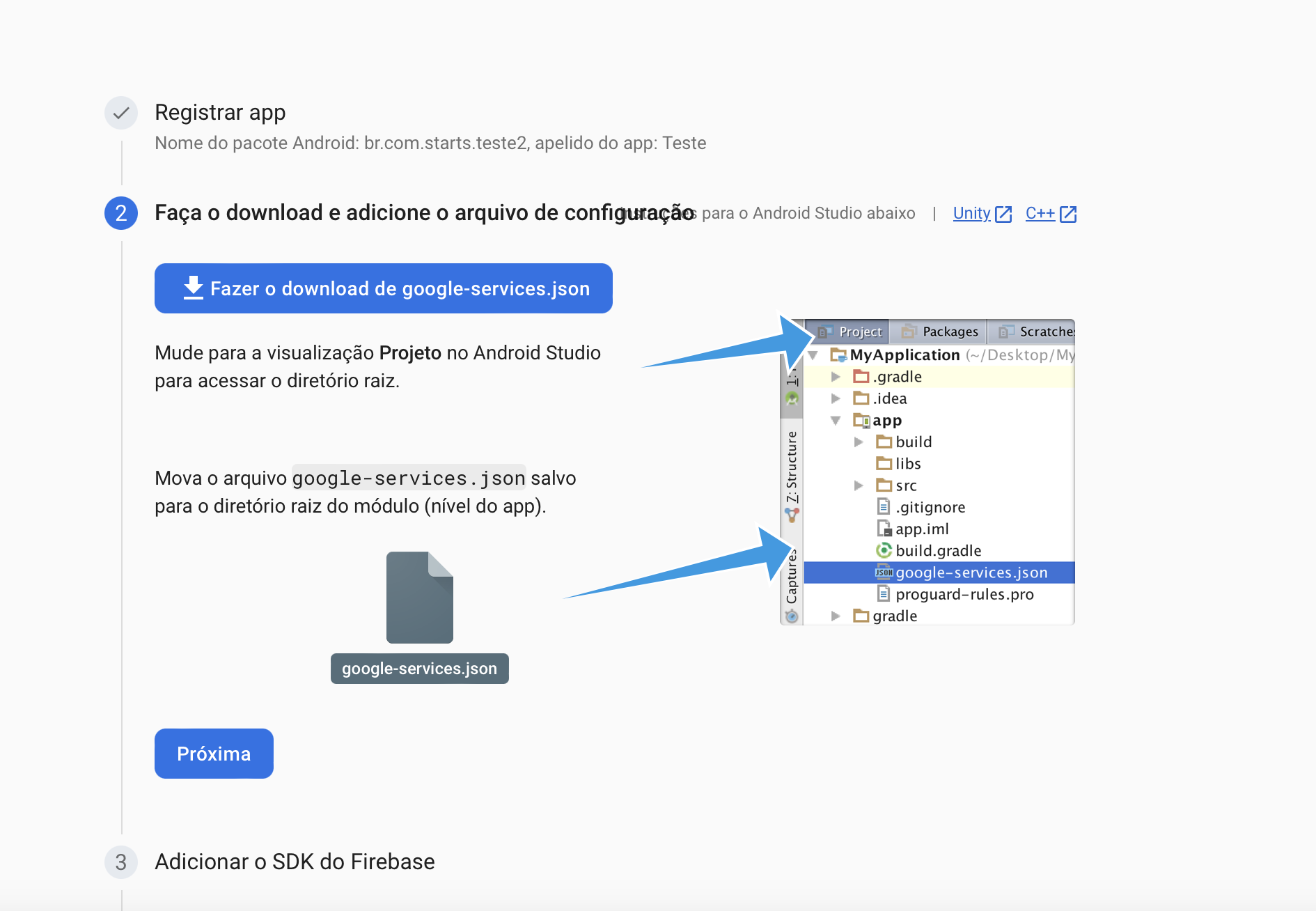1316x911 pixels.
Task: Click the external-link icon next to C++
Action: 1068,214
